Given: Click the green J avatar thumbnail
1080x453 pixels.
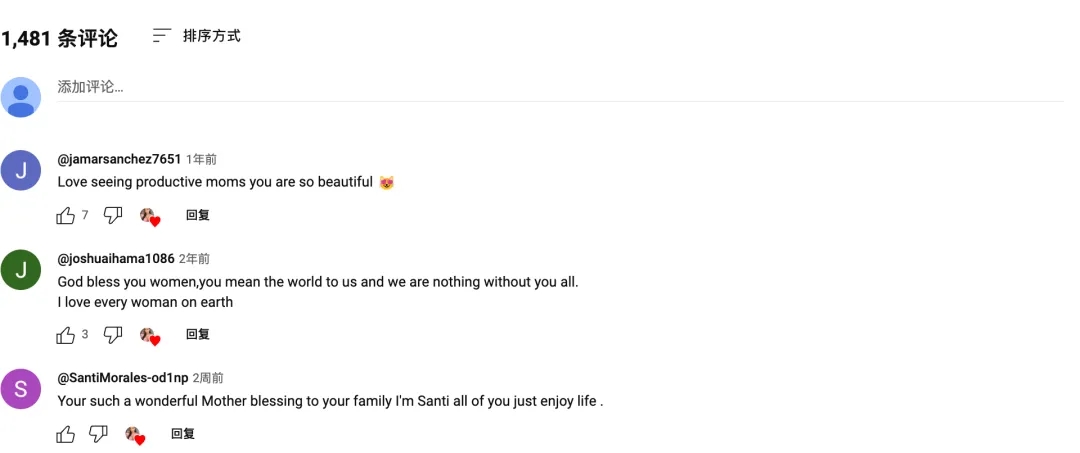Looking at the screenshot, I should point(21,270).
